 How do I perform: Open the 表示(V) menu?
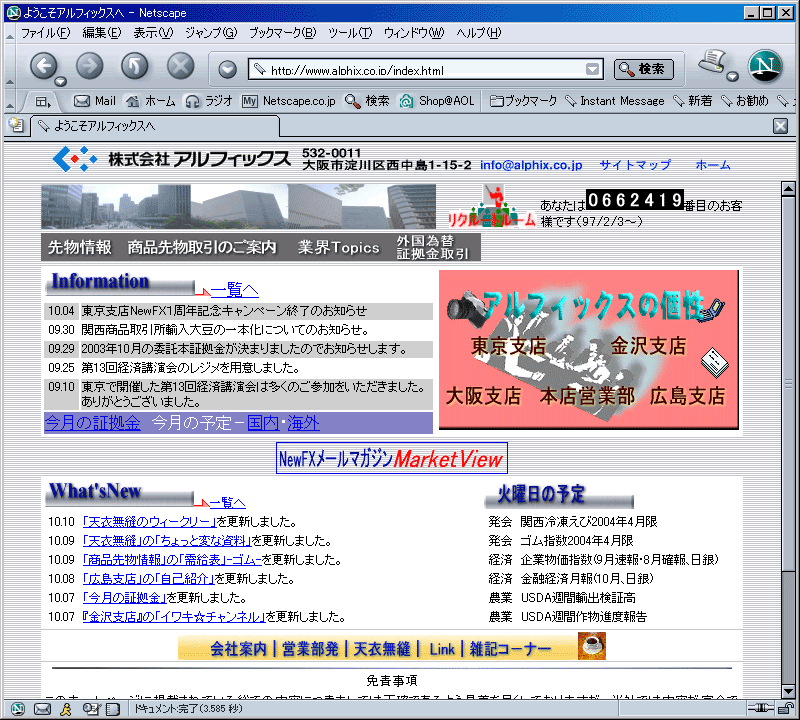(x=153, y=33)
